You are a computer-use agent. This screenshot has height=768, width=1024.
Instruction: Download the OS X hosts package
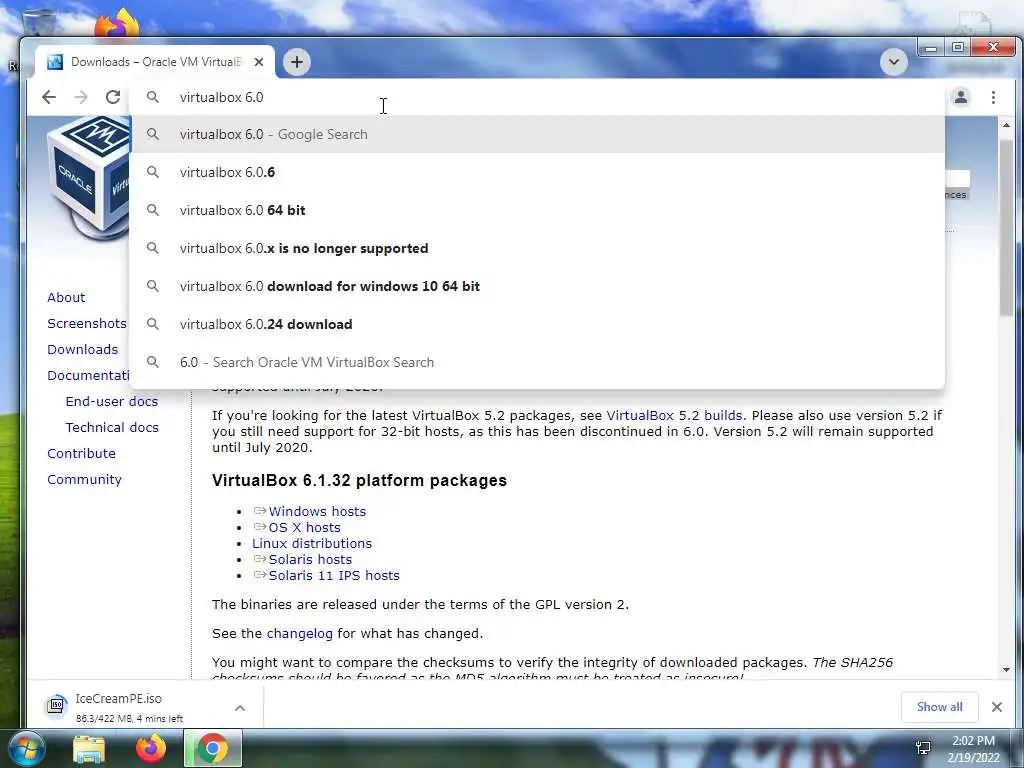point(304,528)
